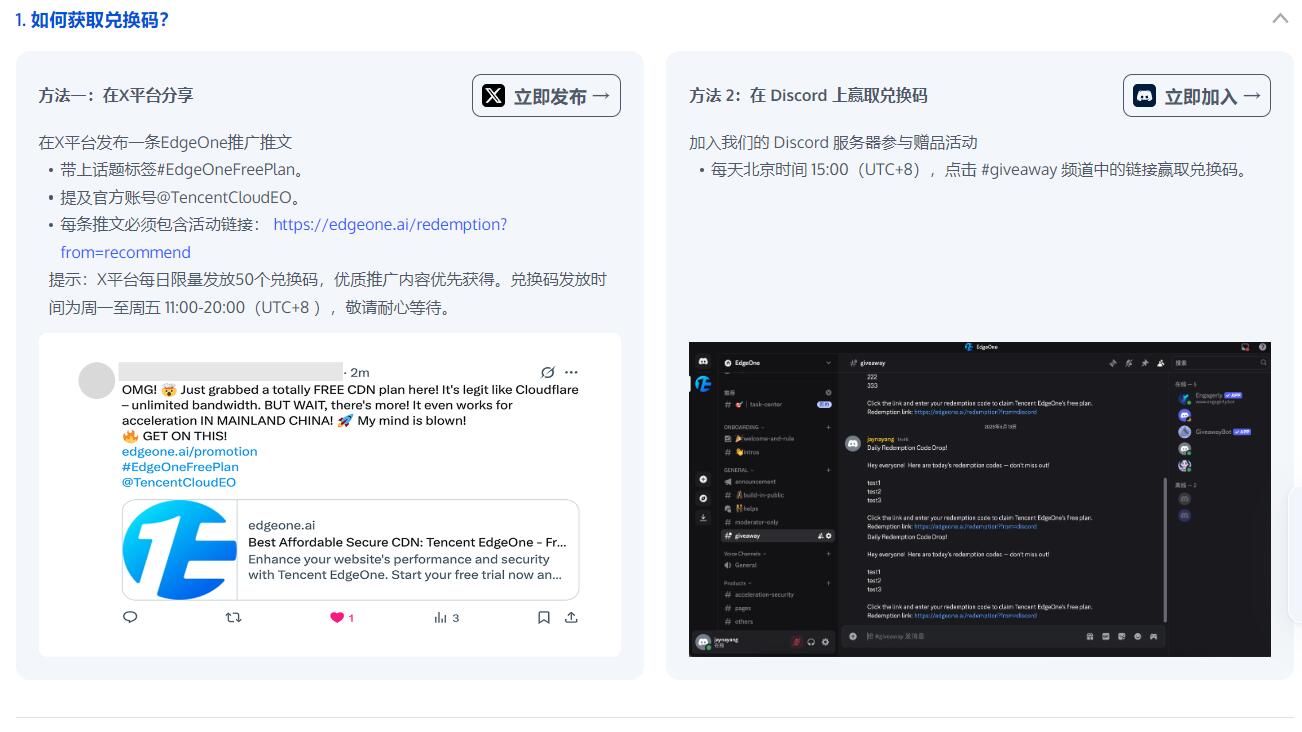Screen dimensions: 1302x732
Task: Click the 1. 如何获取兑换码? heading
Action: 92,20
